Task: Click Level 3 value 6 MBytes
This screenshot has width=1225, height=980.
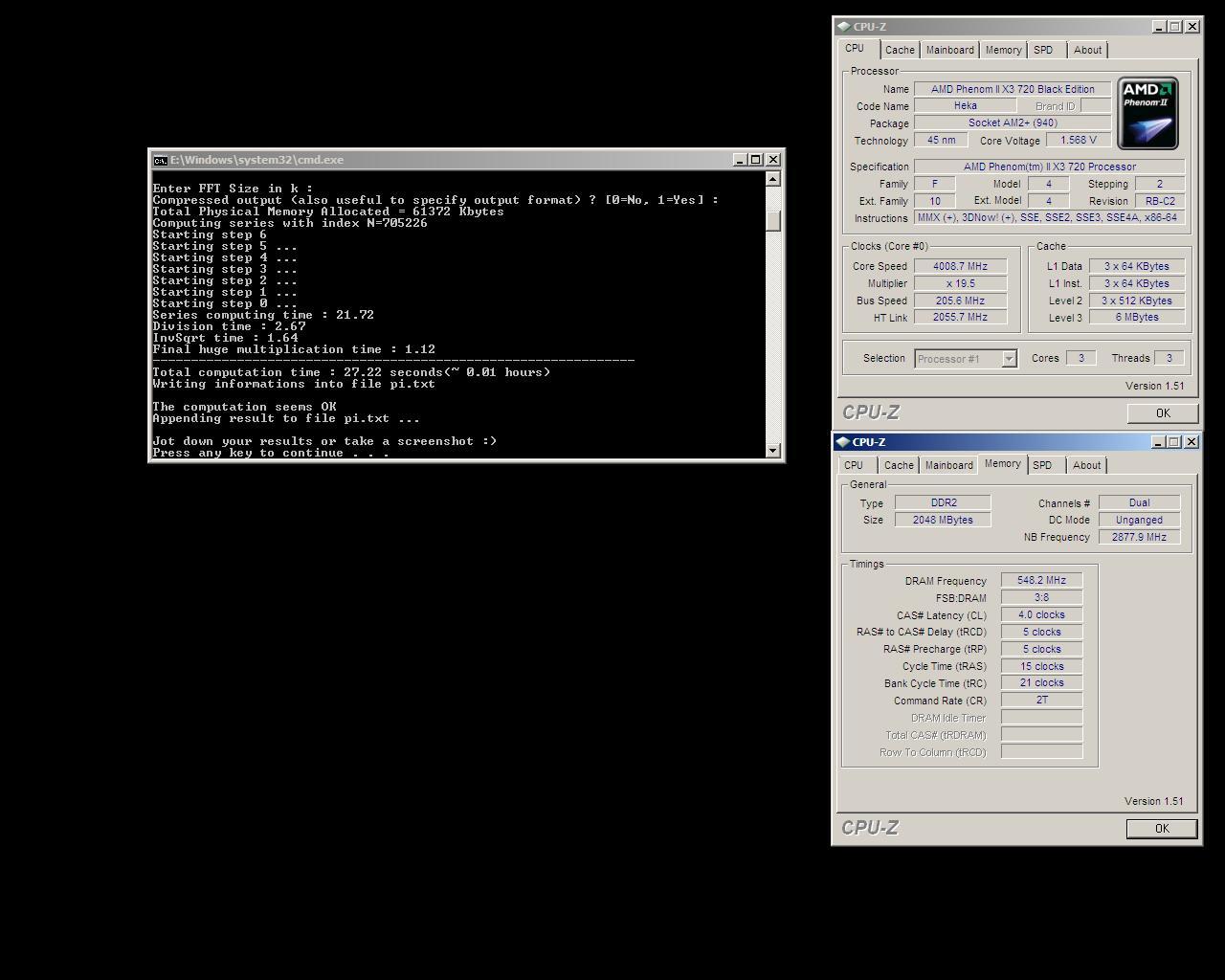Action: (1137, 317)
